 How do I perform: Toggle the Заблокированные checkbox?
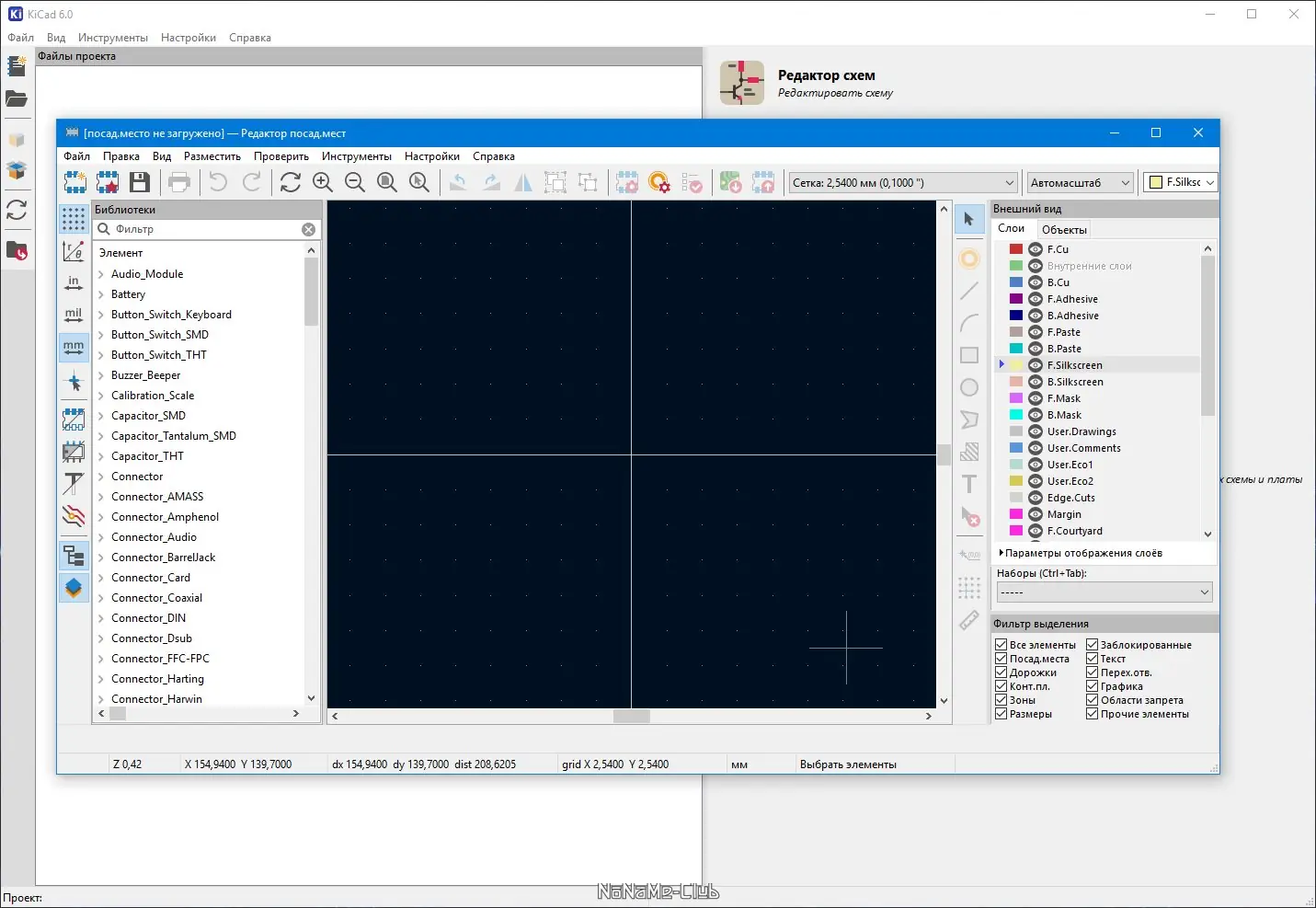[x=1093, y=645]
